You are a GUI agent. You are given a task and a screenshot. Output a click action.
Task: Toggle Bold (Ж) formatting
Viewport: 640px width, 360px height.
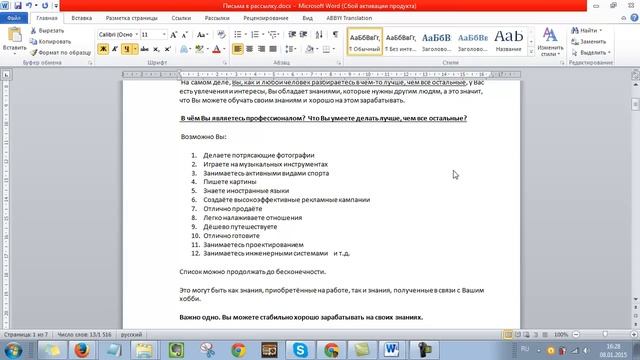103,49
